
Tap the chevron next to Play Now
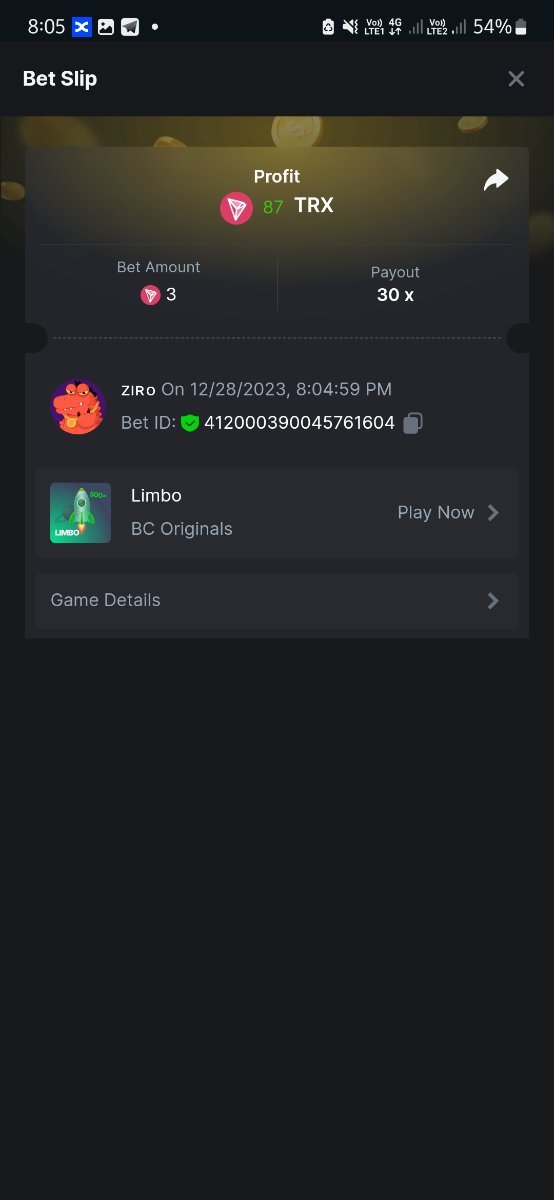click(x=493, y=513)
